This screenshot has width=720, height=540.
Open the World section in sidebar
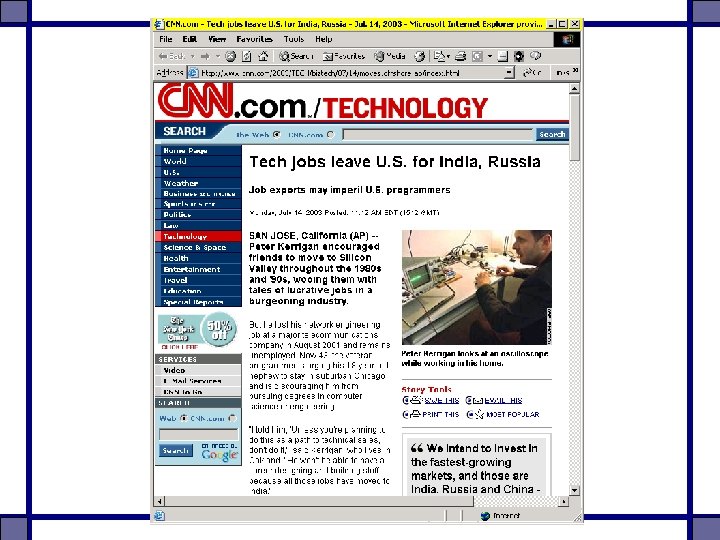(x=198, y=162)
